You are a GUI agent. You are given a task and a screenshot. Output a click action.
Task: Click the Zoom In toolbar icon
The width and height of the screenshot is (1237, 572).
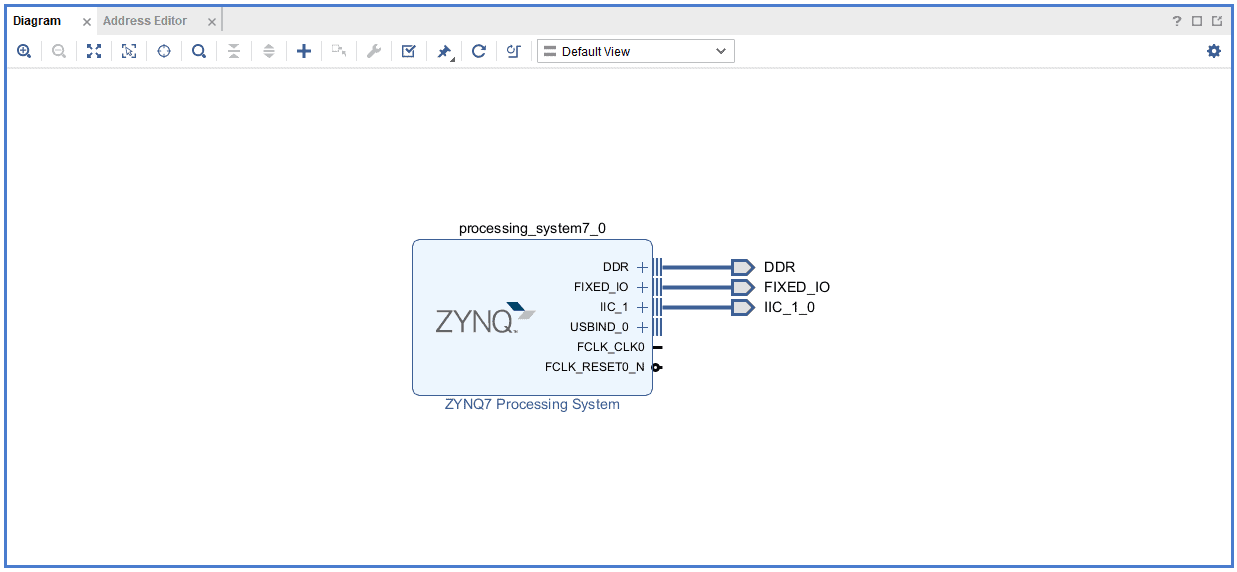tap(24, 51)
